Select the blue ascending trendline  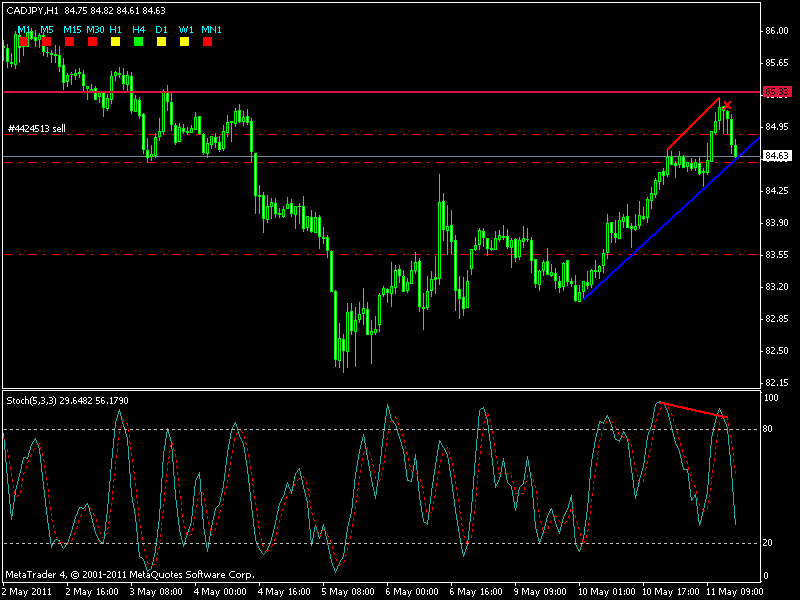pos(671,218)
